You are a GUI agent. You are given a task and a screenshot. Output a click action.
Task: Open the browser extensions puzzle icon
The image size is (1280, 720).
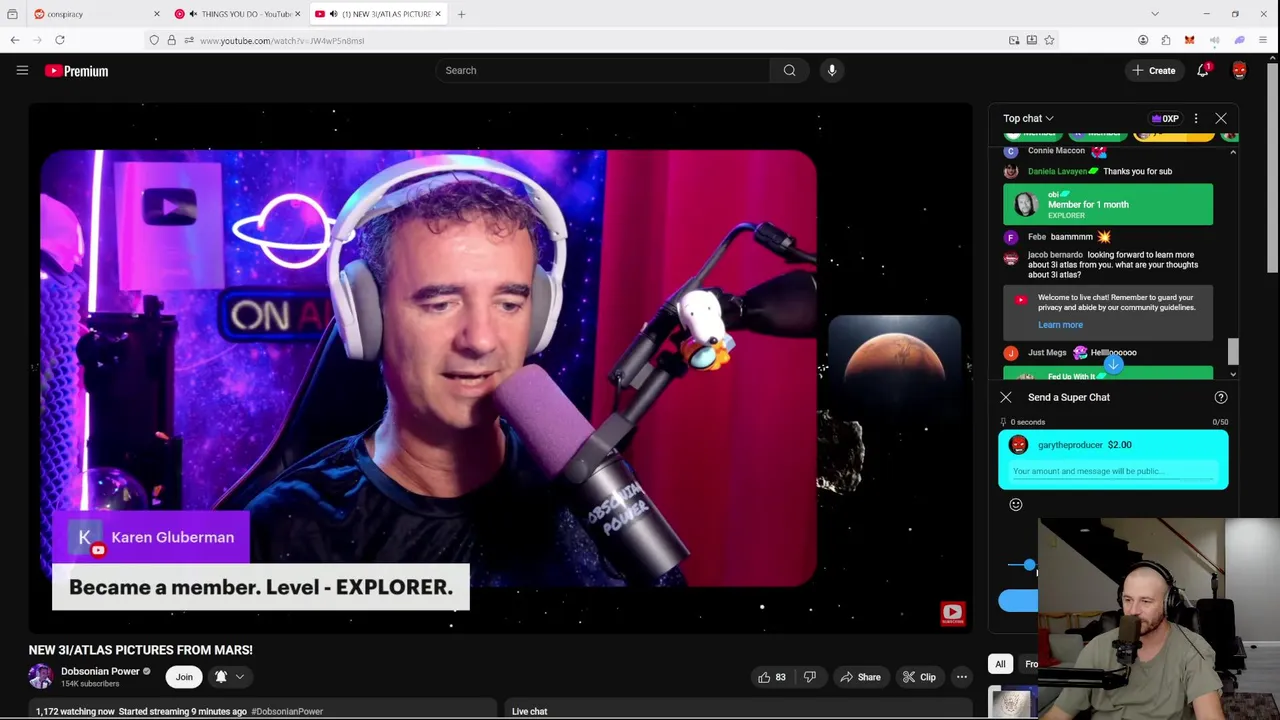pyautogui.click(x=1166, y=40)
